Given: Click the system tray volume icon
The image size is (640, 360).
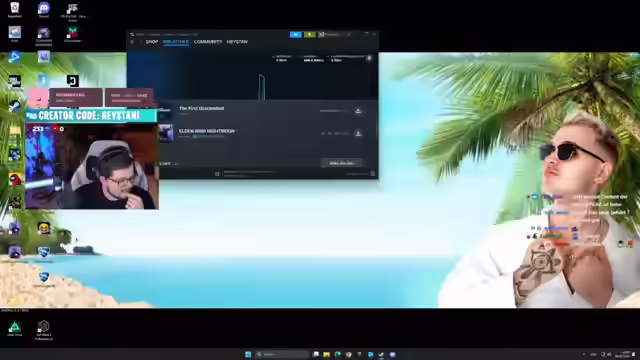Looking at the screenshot, I should [x=609, y=354].
